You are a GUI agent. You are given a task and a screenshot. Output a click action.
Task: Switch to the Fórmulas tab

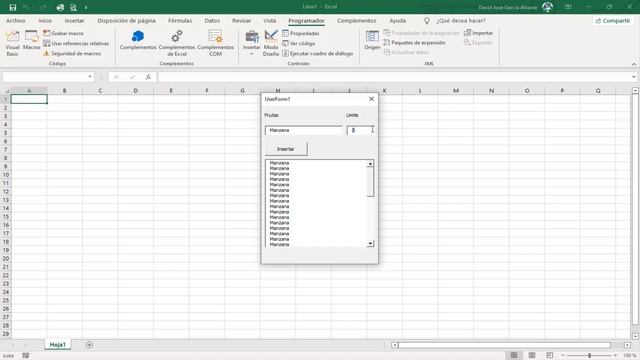[x=180, y=20]
